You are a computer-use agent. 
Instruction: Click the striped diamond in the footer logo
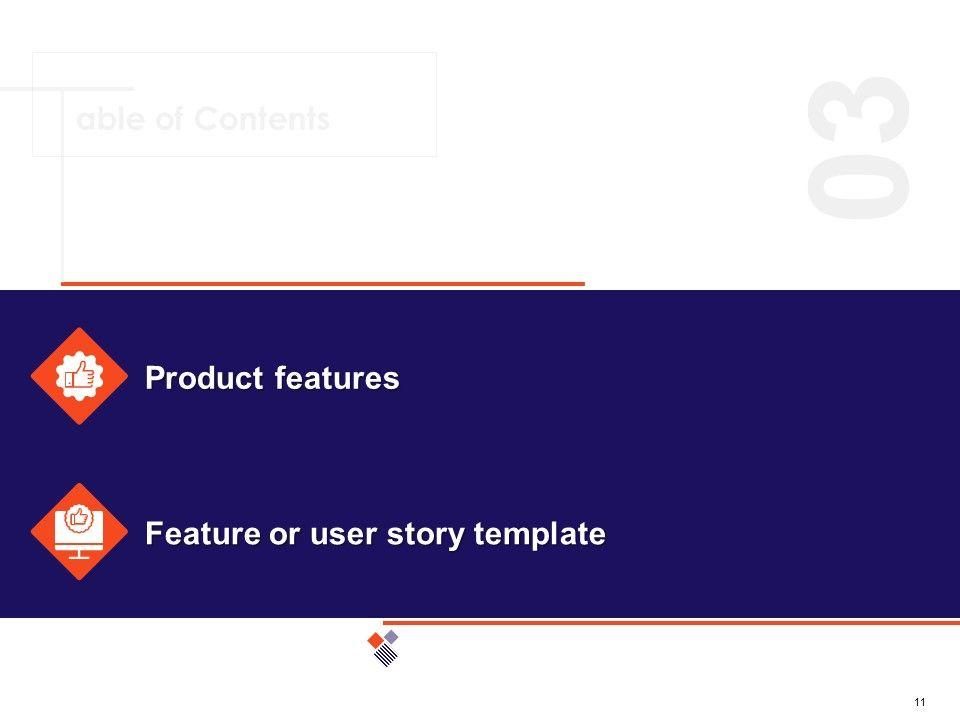click(386, 655)
